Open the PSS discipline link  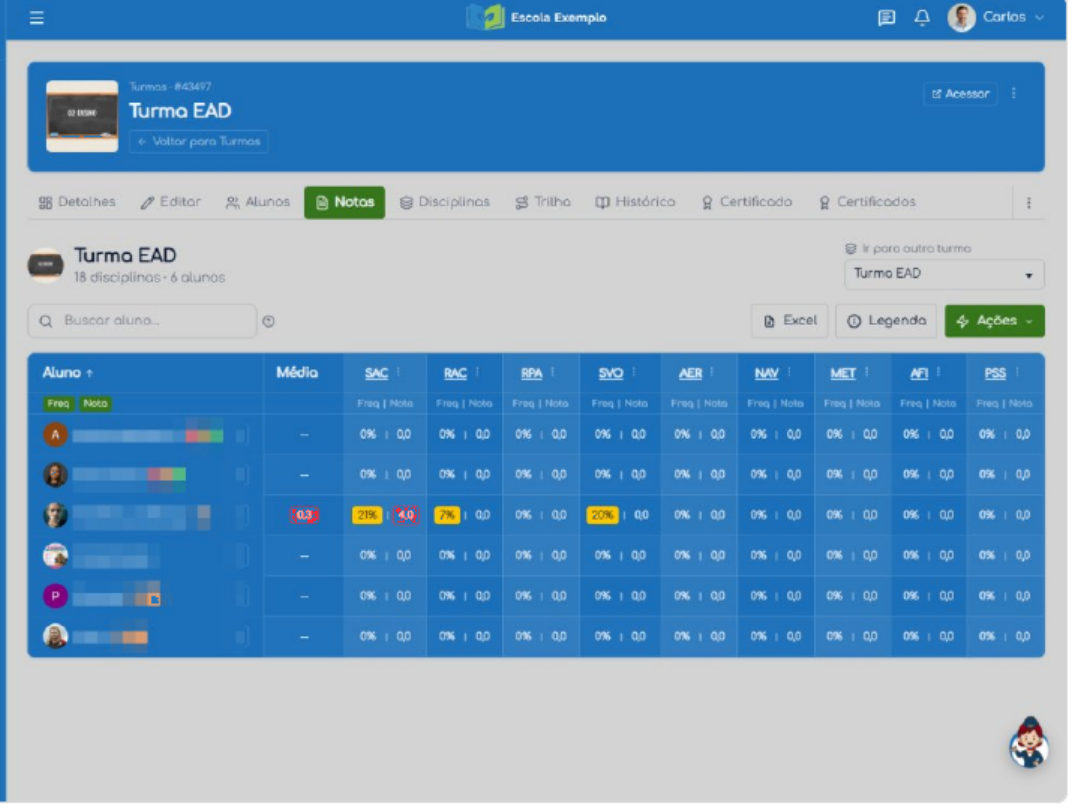tap(995, 373)
